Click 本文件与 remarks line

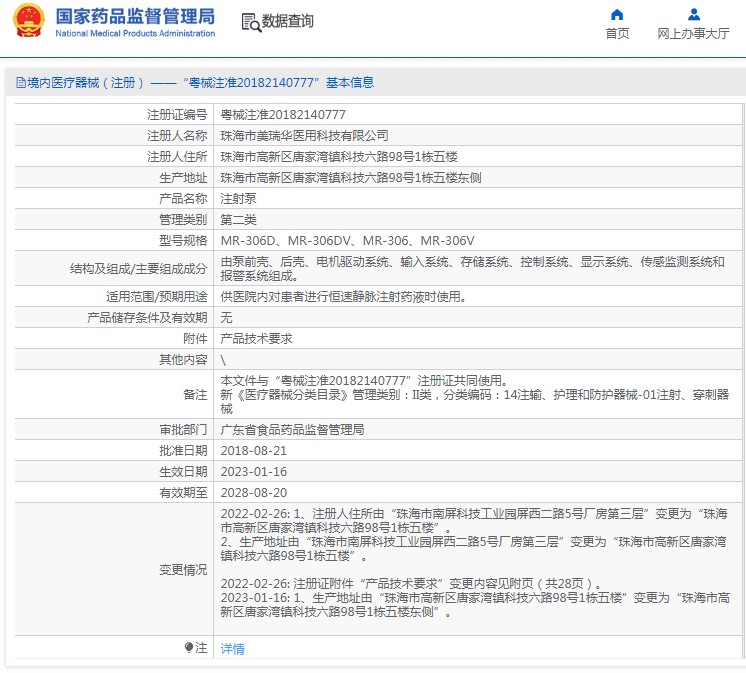click(x=365, y=380)
